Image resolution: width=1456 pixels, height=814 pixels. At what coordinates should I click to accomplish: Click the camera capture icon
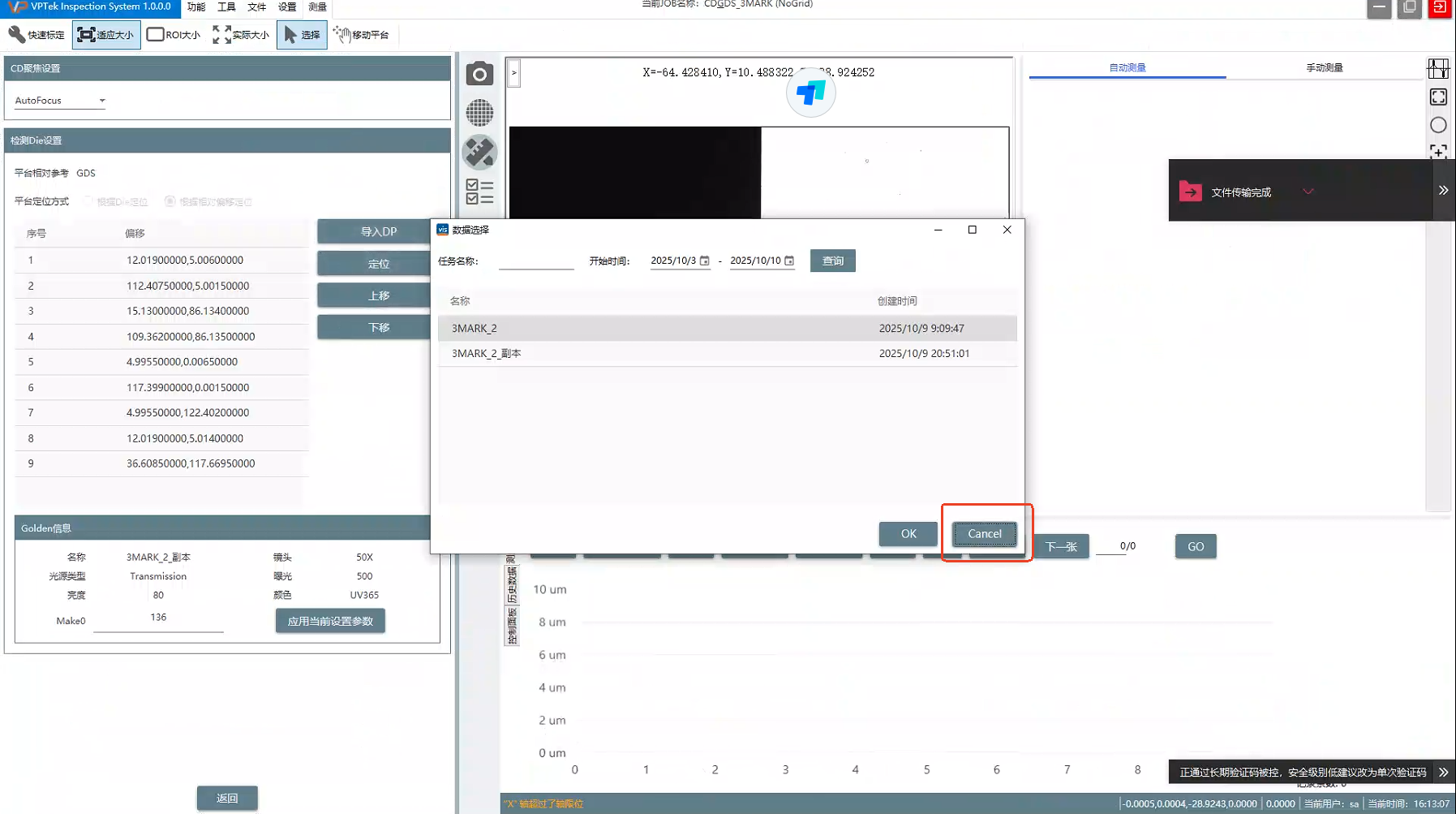(479, 74)
